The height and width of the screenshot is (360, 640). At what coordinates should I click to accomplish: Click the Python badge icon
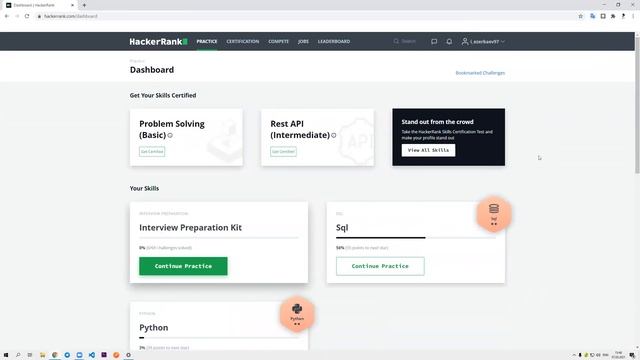(x=297, y=314)
